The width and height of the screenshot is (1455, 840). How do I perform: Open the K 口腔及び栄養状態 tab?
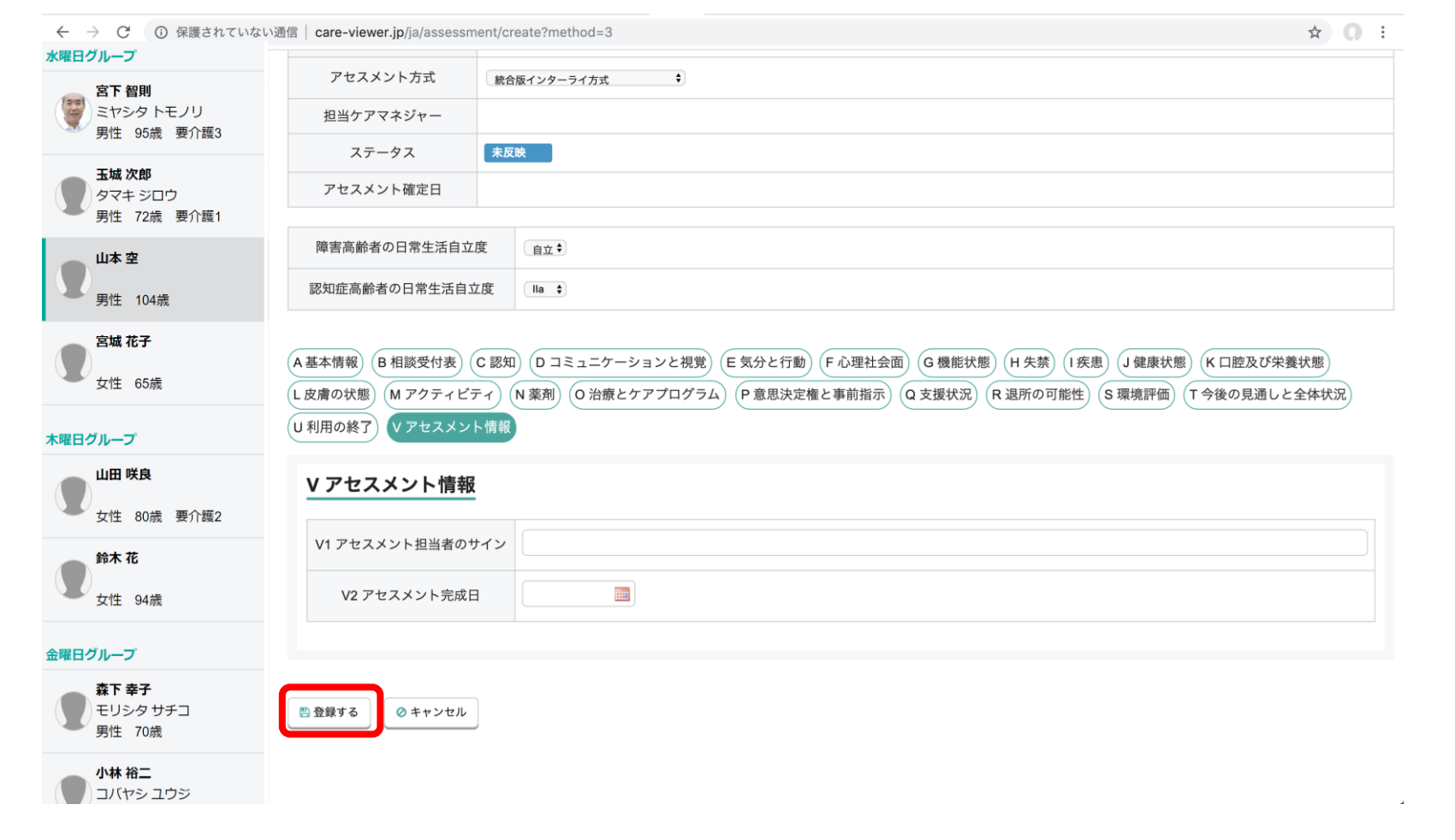1264,363
